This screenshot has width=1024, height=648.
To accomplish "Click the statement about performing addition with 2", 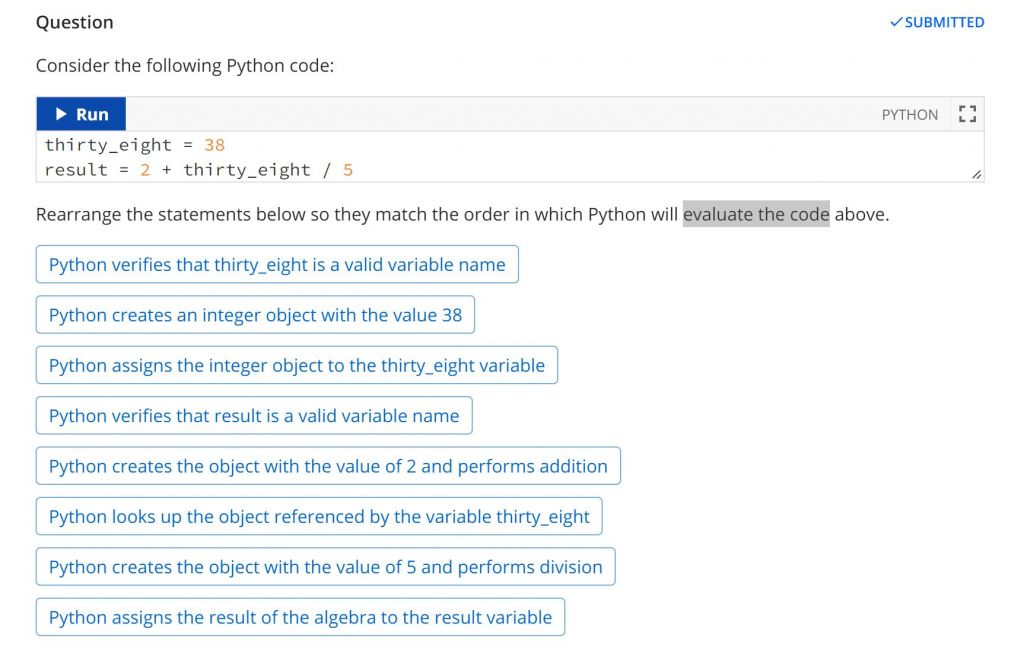I will (x=327, y=466).
